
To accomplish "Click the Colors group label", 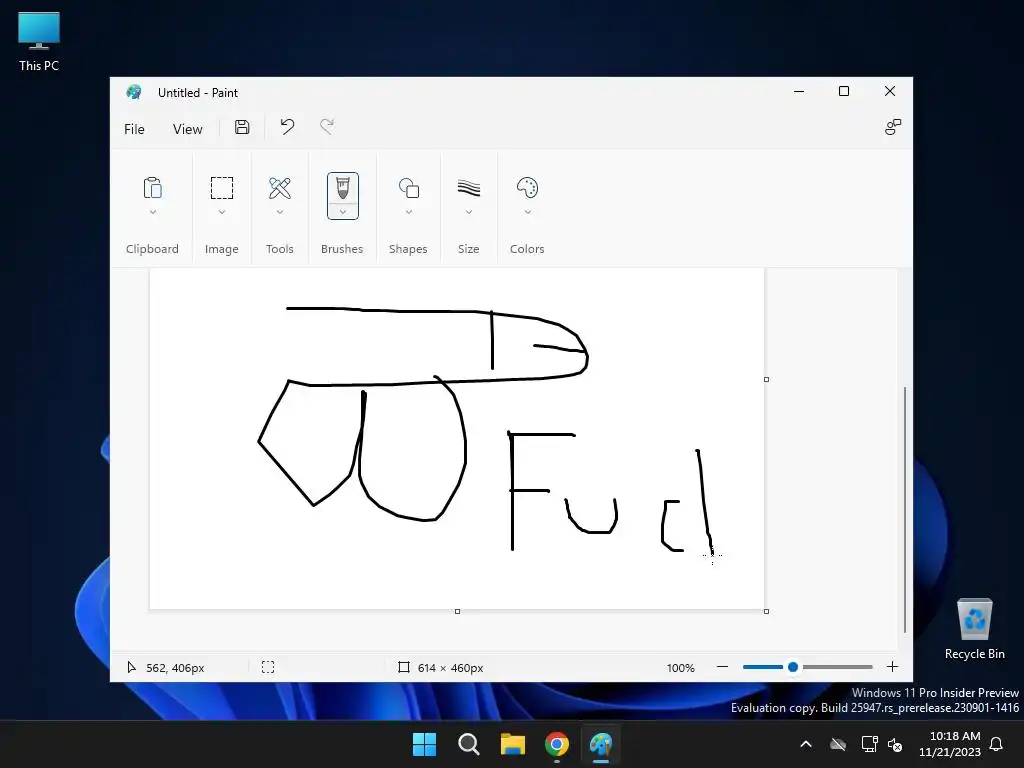I will point(527,249).
